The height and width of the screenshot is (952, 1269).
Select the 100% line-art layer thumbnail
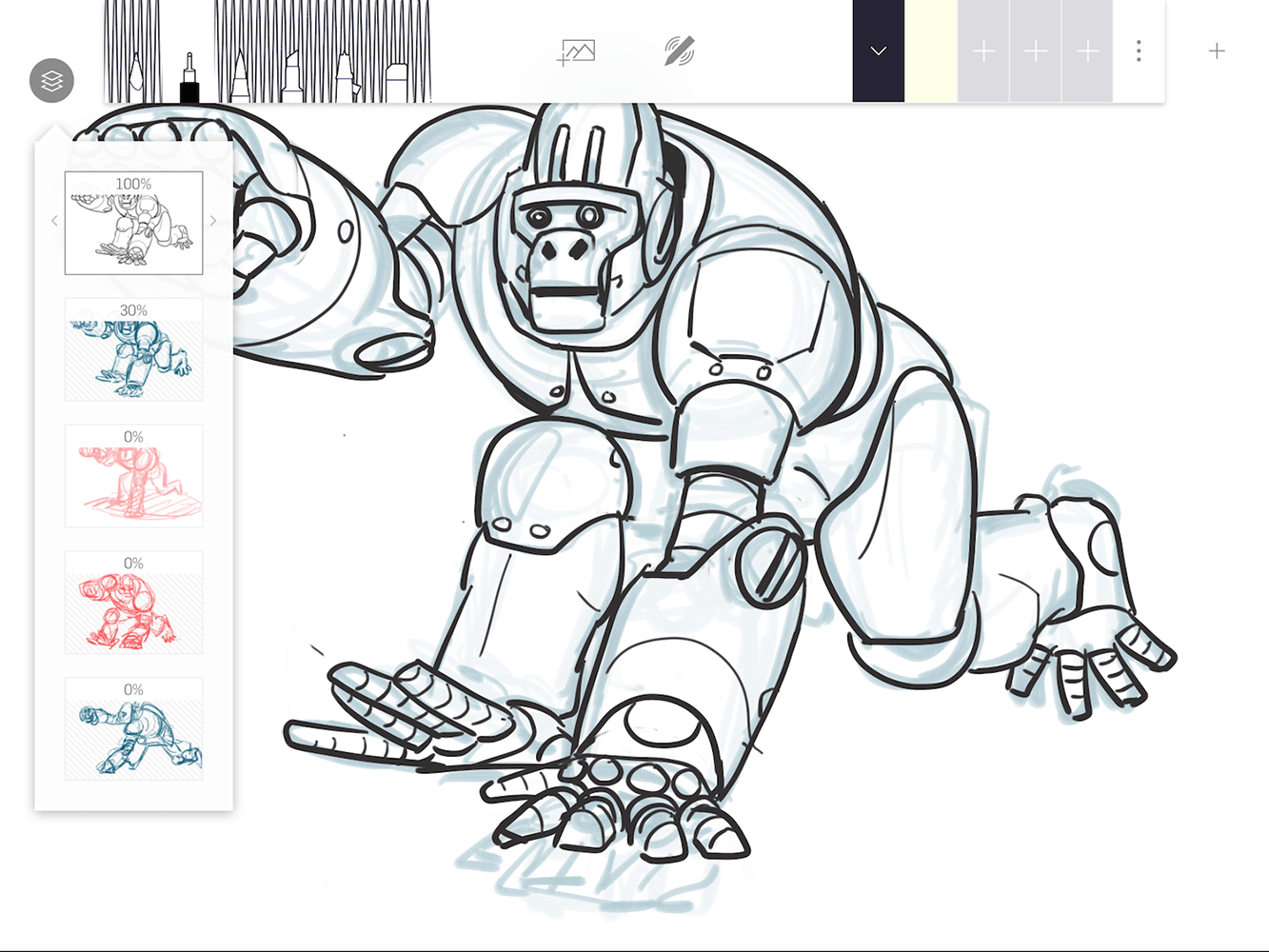click(133, 223)
